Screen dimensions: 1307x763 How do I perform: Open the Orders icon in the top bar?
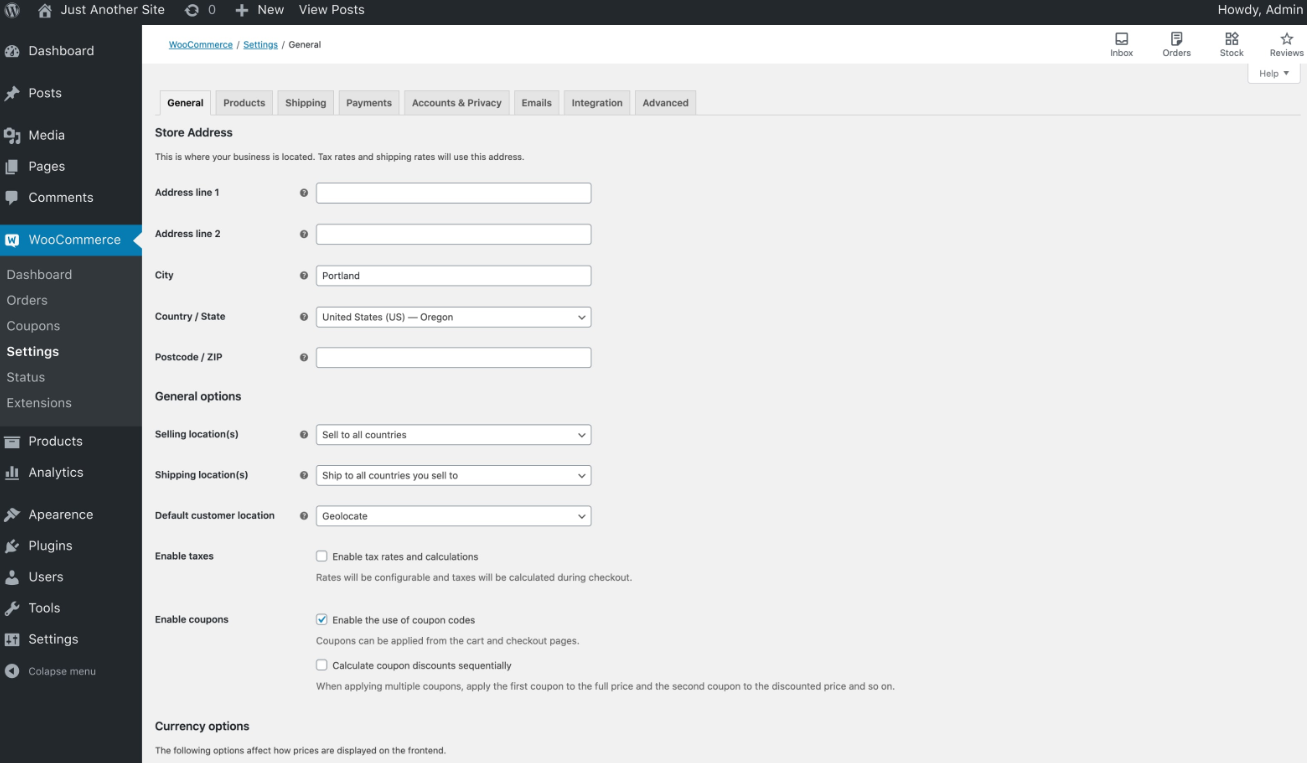click(x=1176, y=44)
